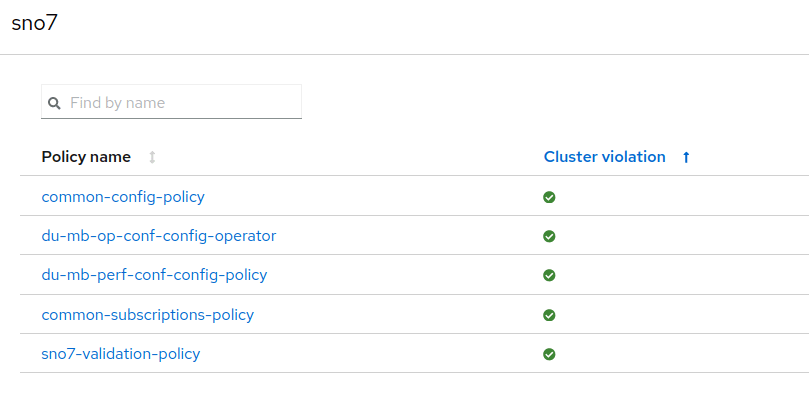
Task: Open the du-mb-op-conf-config-operator policy link
Action: pos(158,236)
